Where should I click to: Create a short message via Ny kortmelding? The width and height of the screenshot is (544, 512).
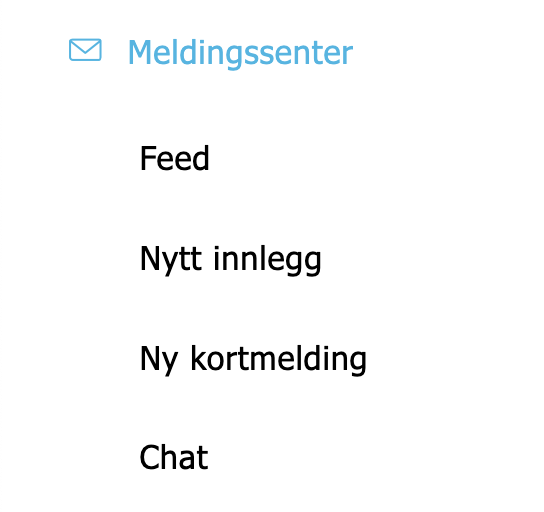(x=253, y=360)
